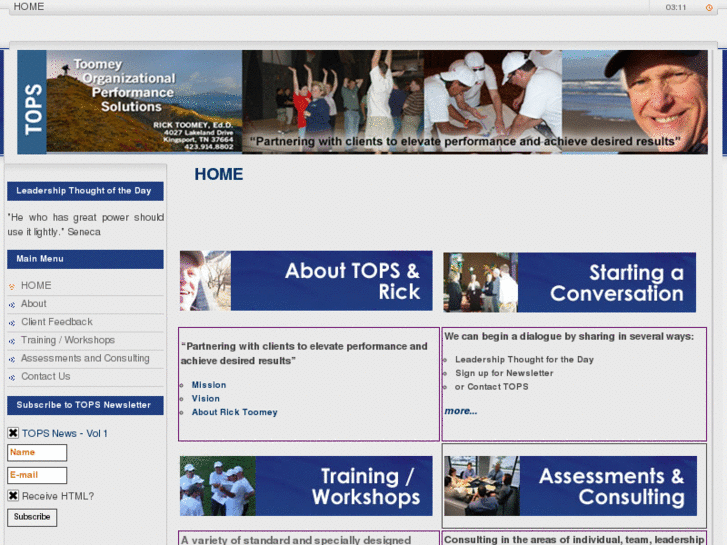Click the Seneca quote text

pos(85,224)
